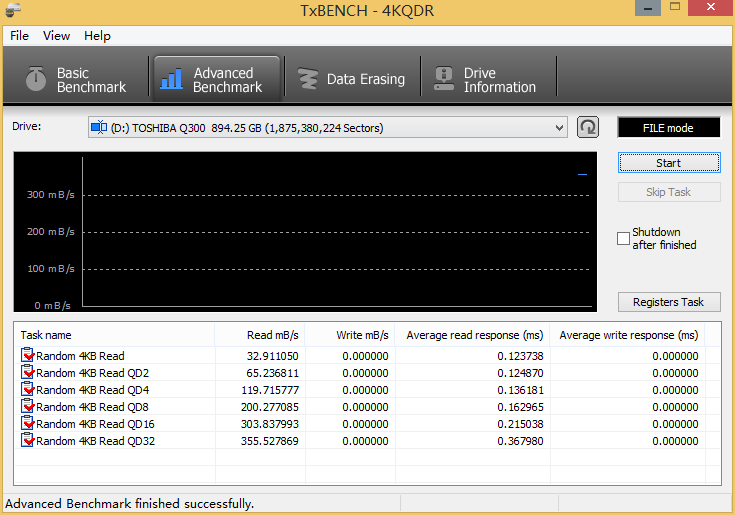This screenshot has width=735, height=515.
Task: Click the Random 4KB Read QD8 task name
Action: (x=93, y=407)
